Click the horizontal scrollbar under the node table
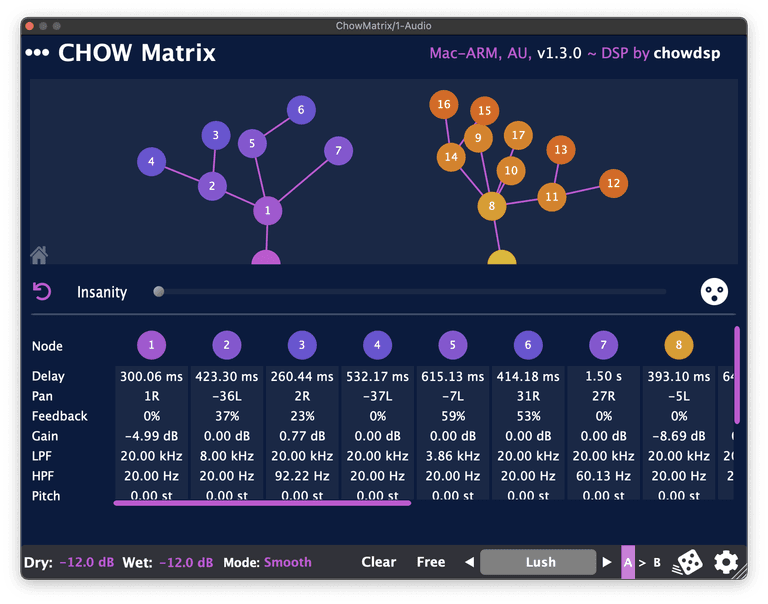 pyautogui.click(x=262, y=503)
